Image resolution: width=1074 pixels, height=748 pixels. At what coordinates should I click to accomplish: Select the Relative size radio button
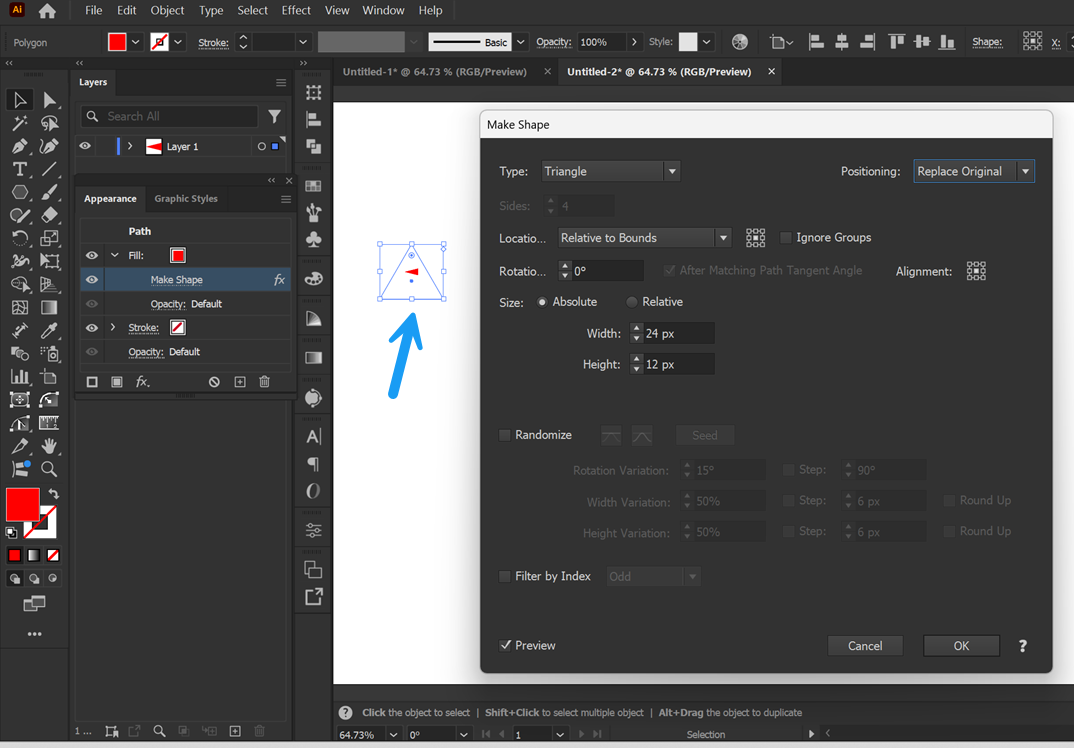point(631,301)
